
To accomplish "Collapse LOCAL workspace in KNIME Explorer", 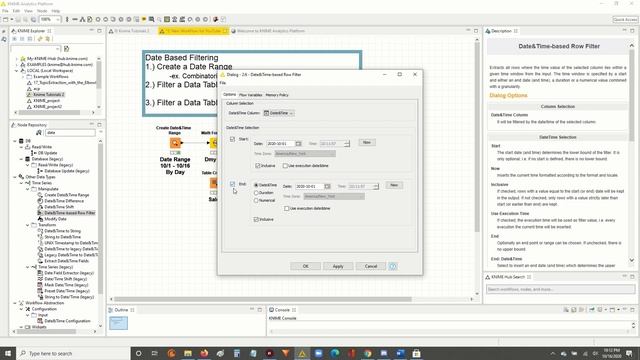I will pos(17,71).
